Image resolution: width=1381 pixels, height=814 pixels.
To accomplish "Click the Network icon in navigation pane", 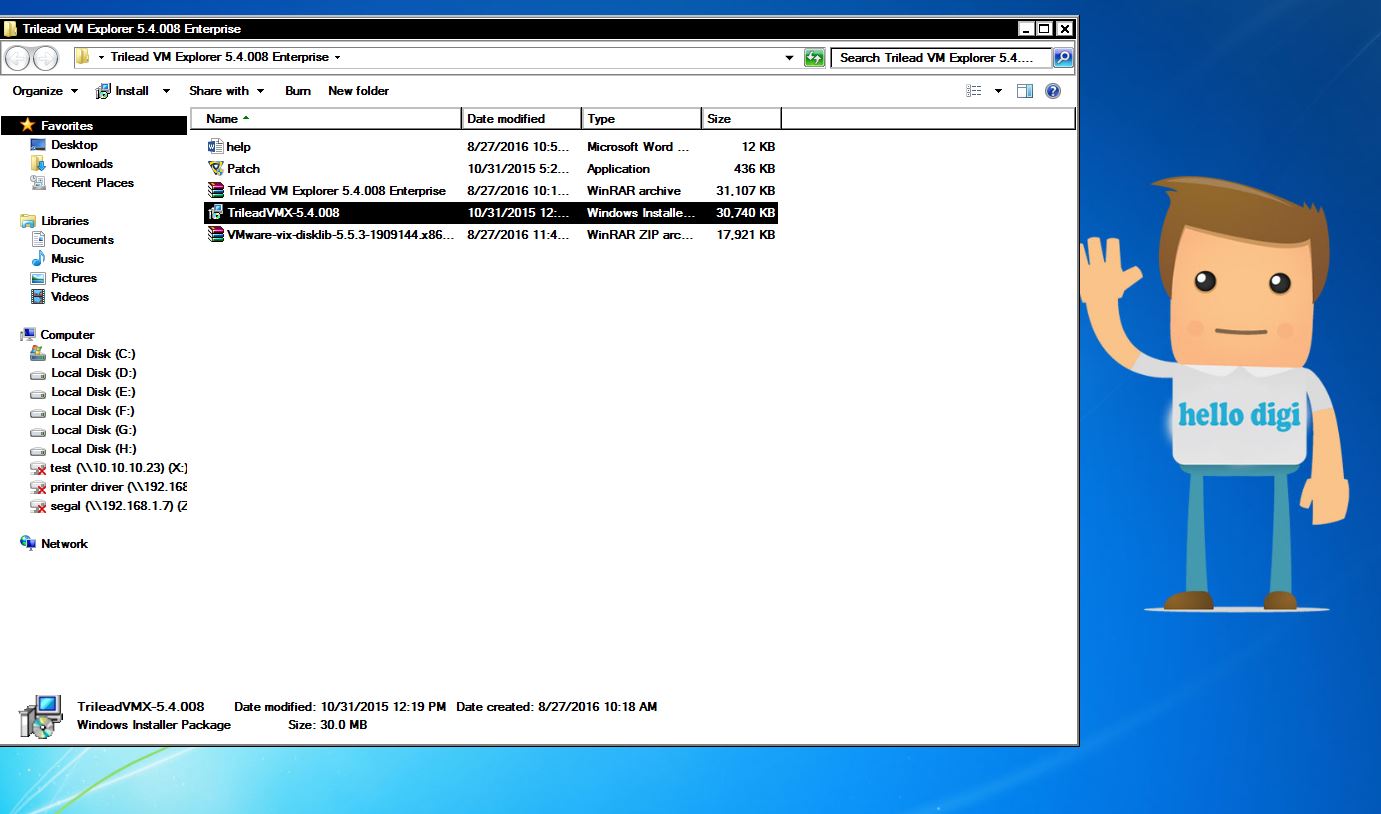I will coord(28,544).
